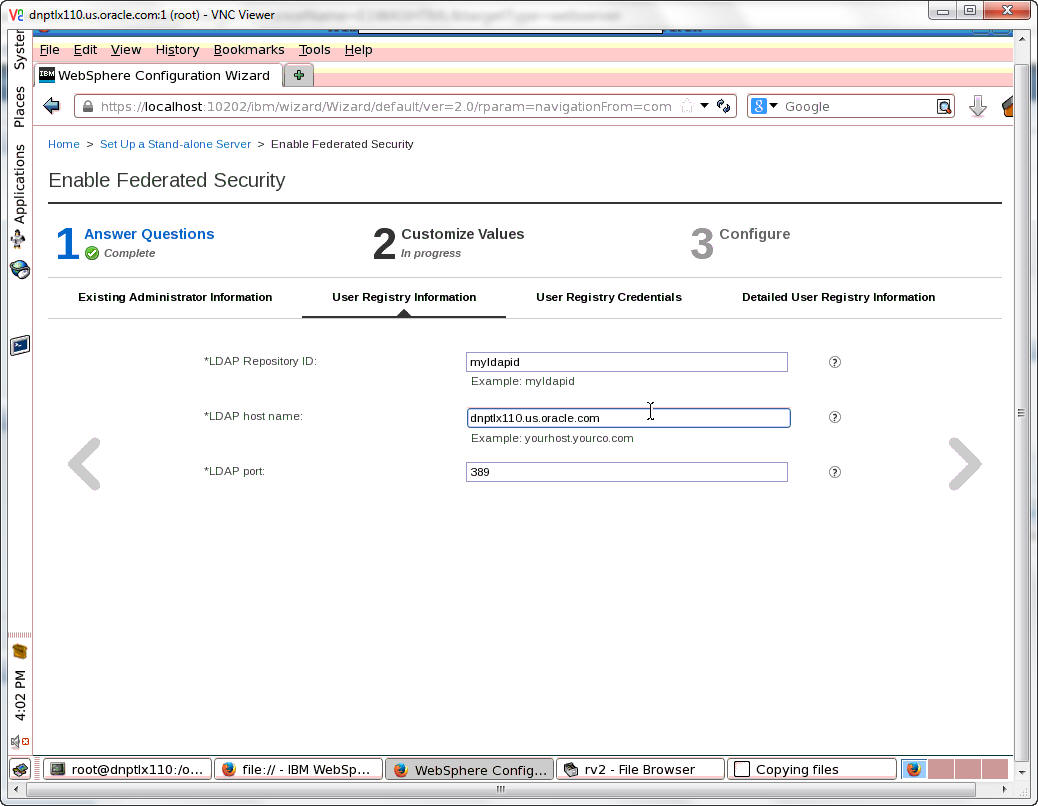This screenshot has width=1038, height=806.
Task: Click the Configure step heading
Action: (755, 234)
